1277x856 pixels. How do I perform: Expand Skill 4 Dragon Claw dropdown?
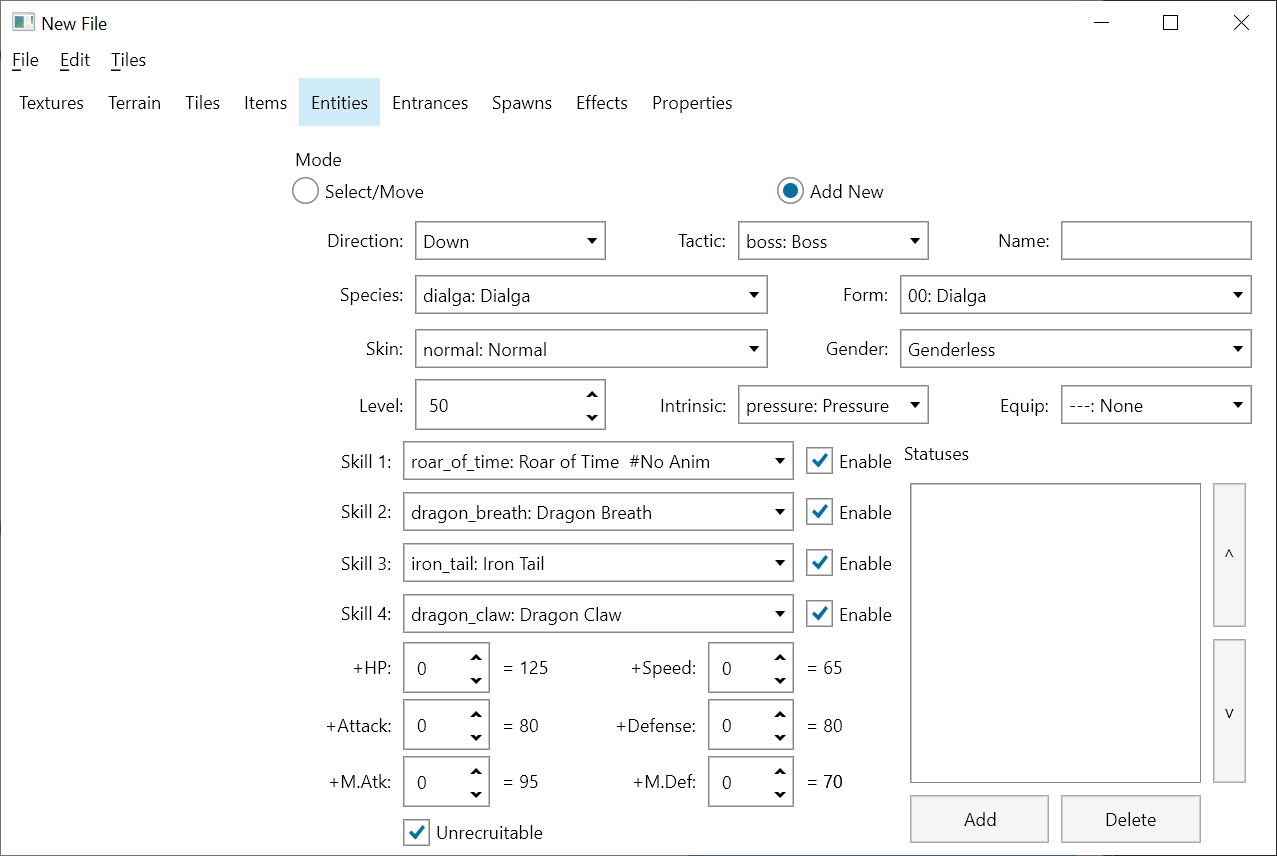click(x=598, y=614)
